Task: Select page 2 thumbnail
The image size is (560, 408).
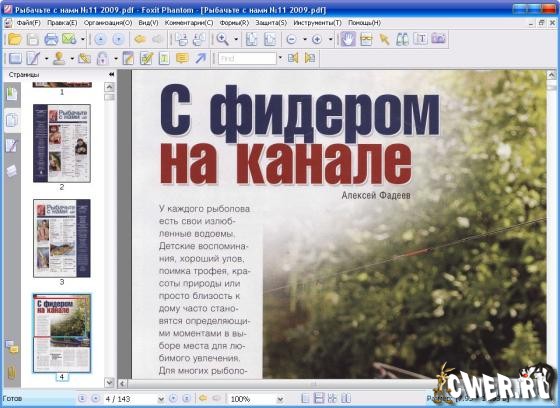Action: 62,143
